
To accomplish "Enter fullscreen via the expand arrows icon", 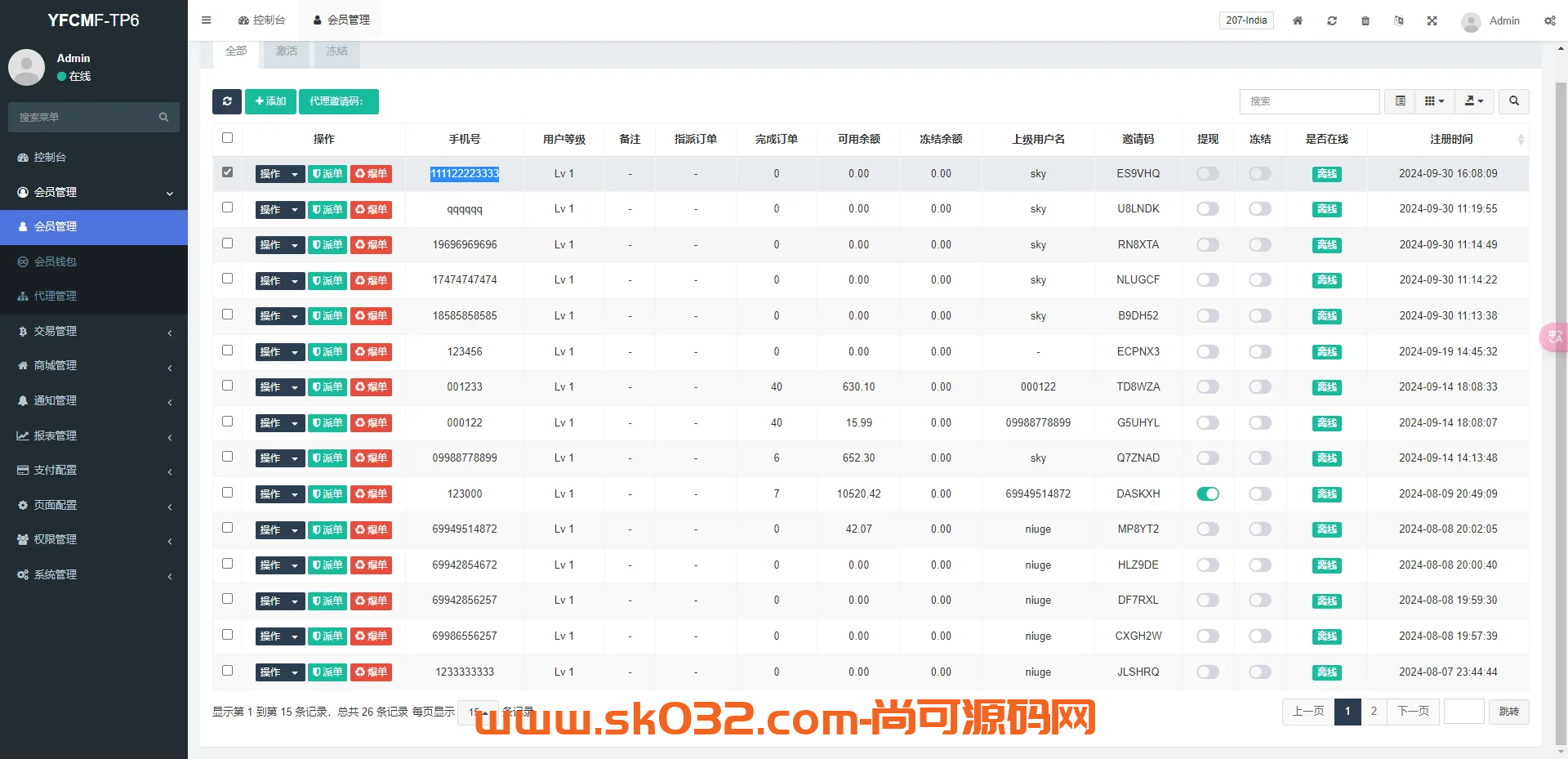I will 1432,20.
